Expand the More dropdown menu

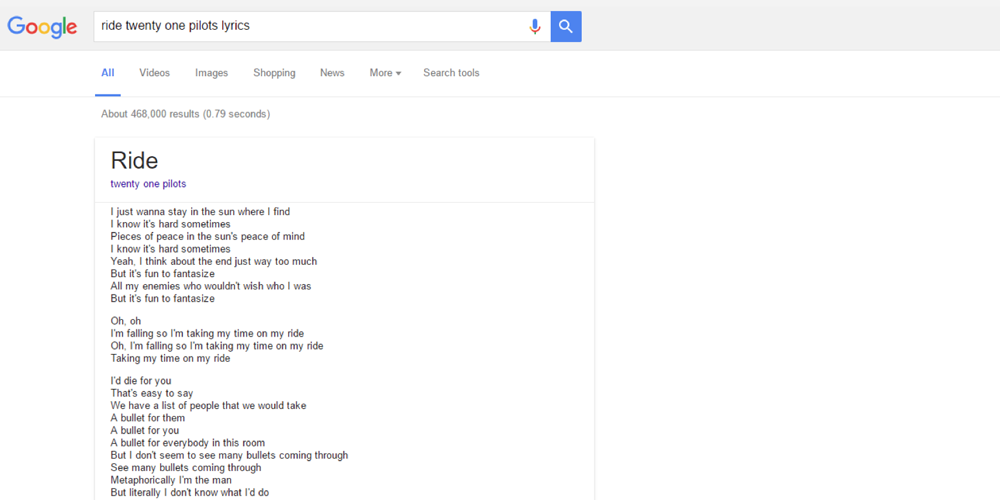(385, 73)
